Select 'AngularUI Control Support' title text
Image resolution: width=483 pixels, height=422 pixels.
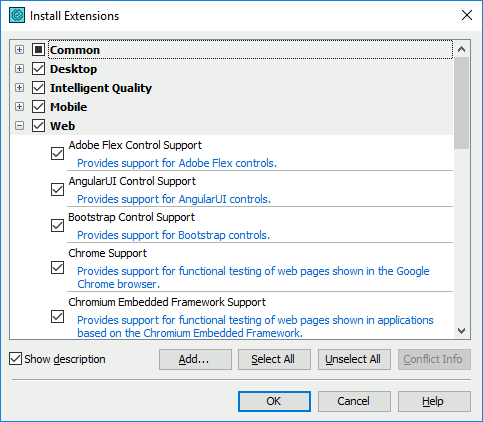click(x=132, y=181)
